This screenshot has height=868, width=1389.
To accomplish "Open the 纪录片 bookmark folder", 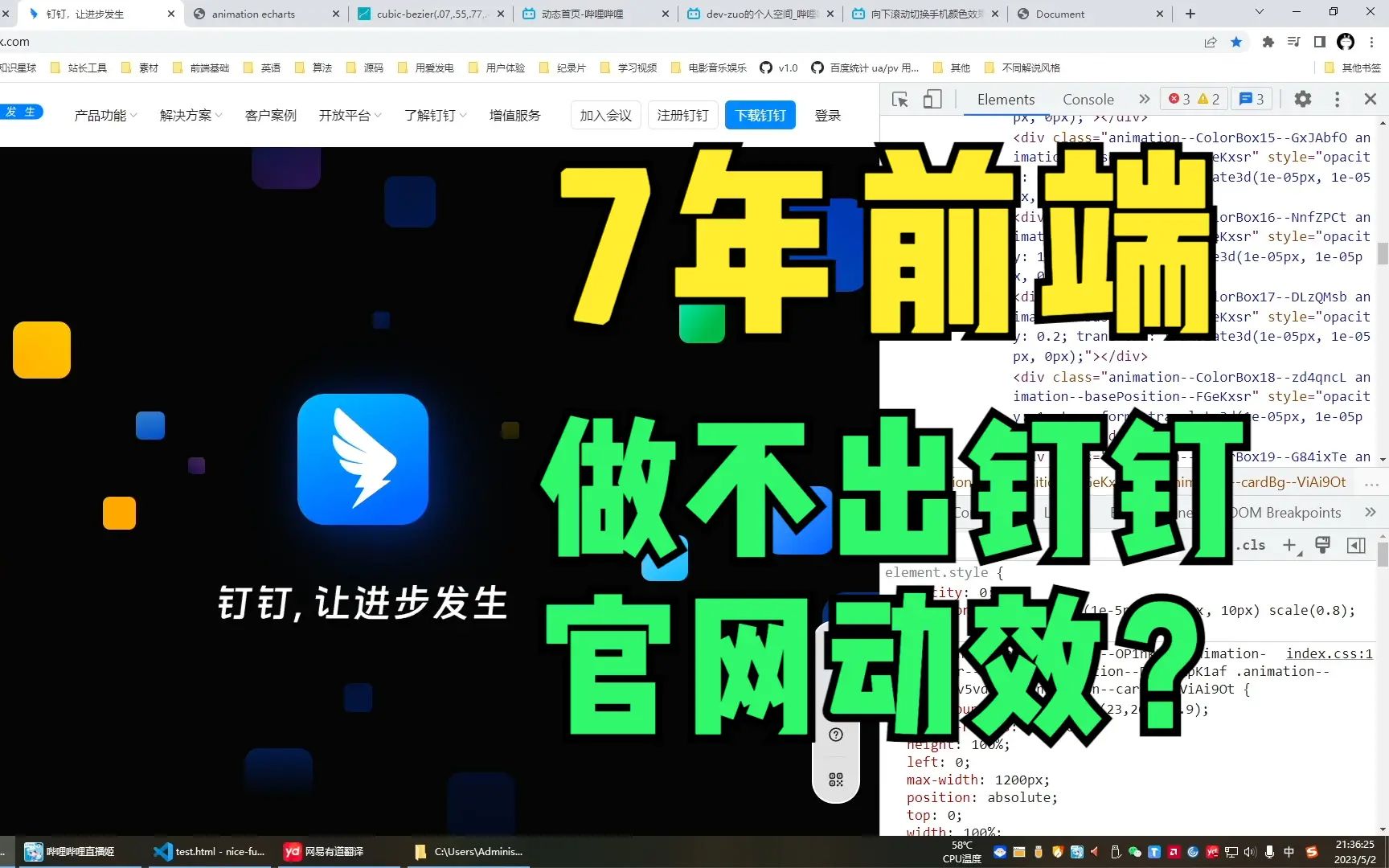I will (563, 68).
